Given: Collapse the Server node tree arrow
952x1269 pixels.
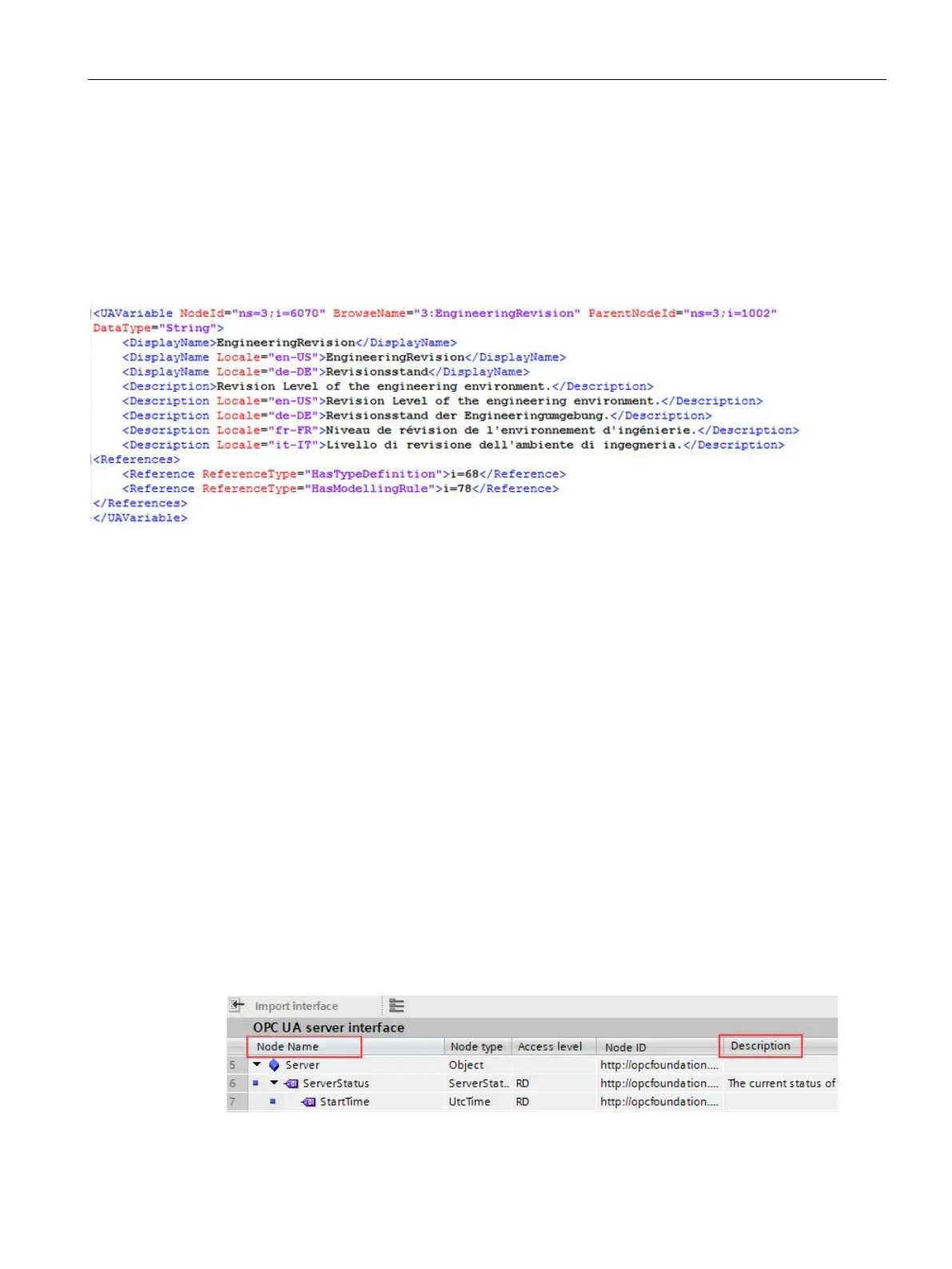Looking at the screenshot, I should tap(257, 1064).
